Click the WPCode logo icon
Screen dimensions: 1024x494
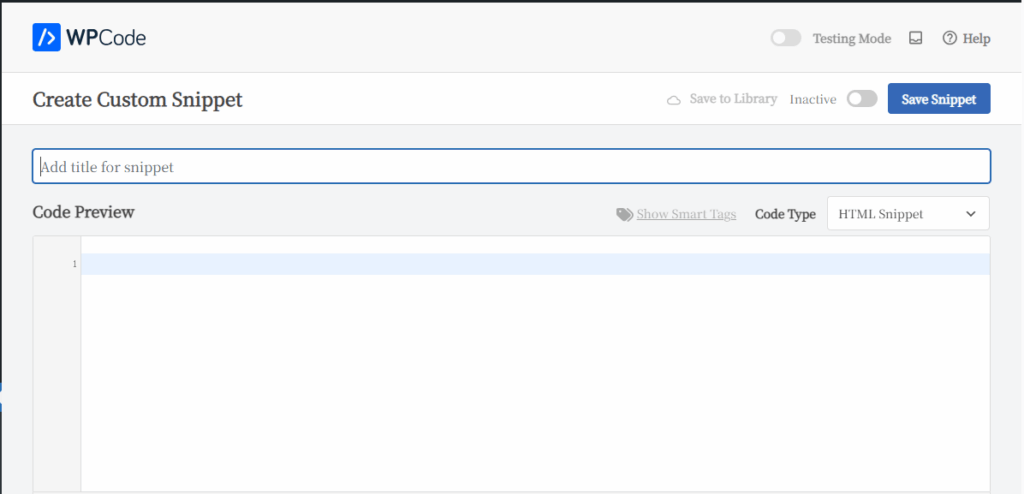coord(47,38)
